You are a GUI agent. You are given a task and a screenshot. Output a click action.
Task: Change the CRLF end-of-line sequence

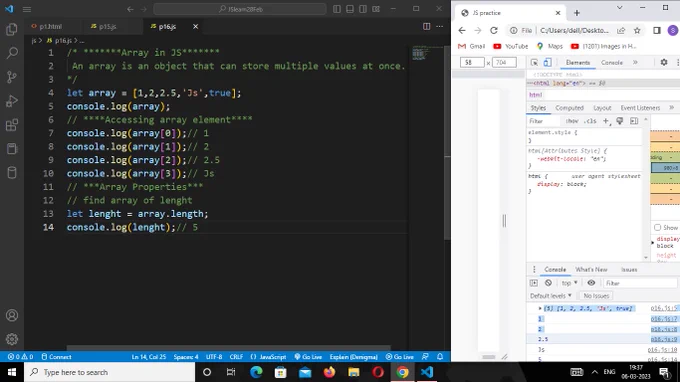pyautogui.click(x=236, y=357)
